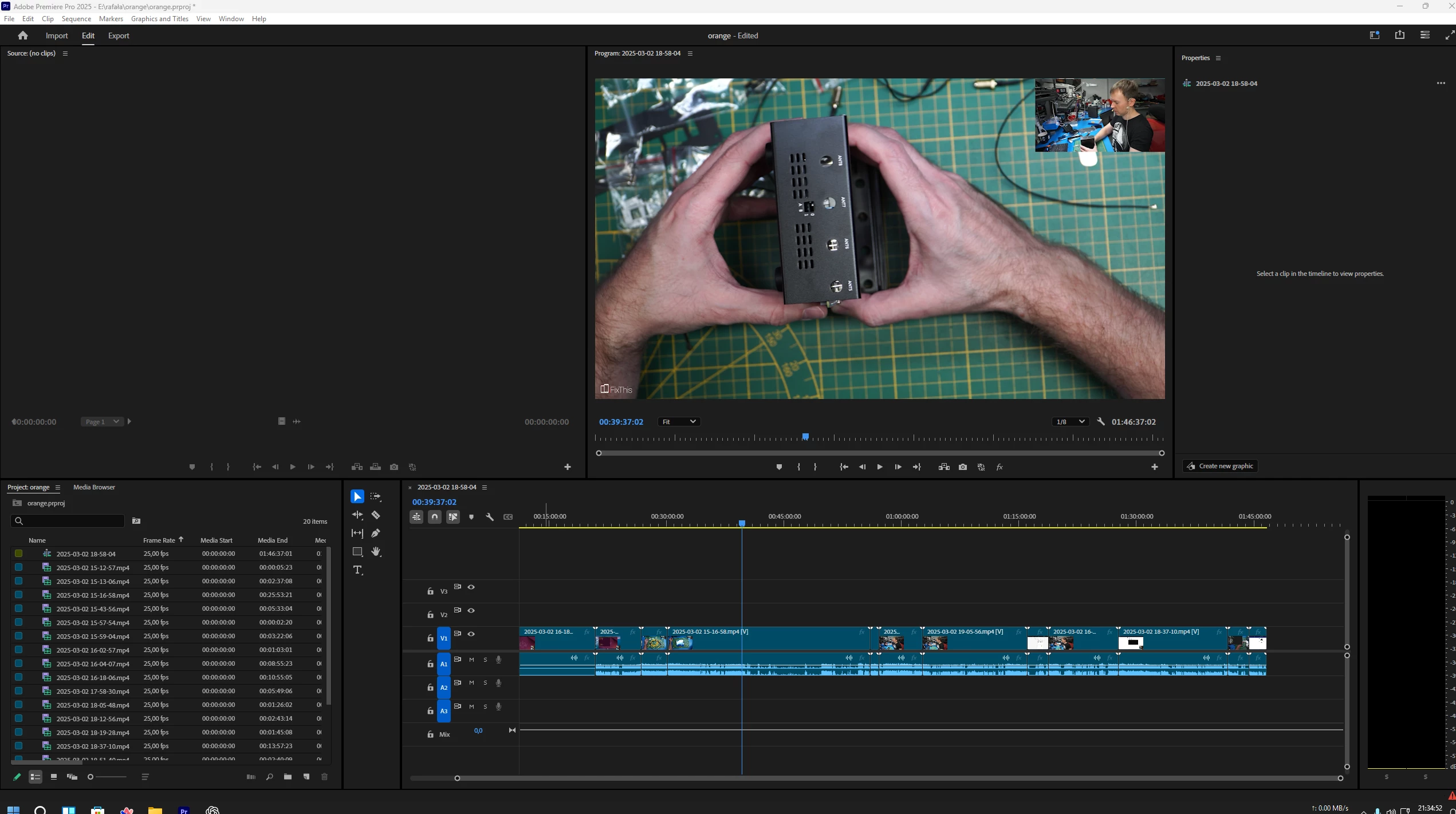Open the Sequence menu
1456x814 pixels.
tap(76, 19)
